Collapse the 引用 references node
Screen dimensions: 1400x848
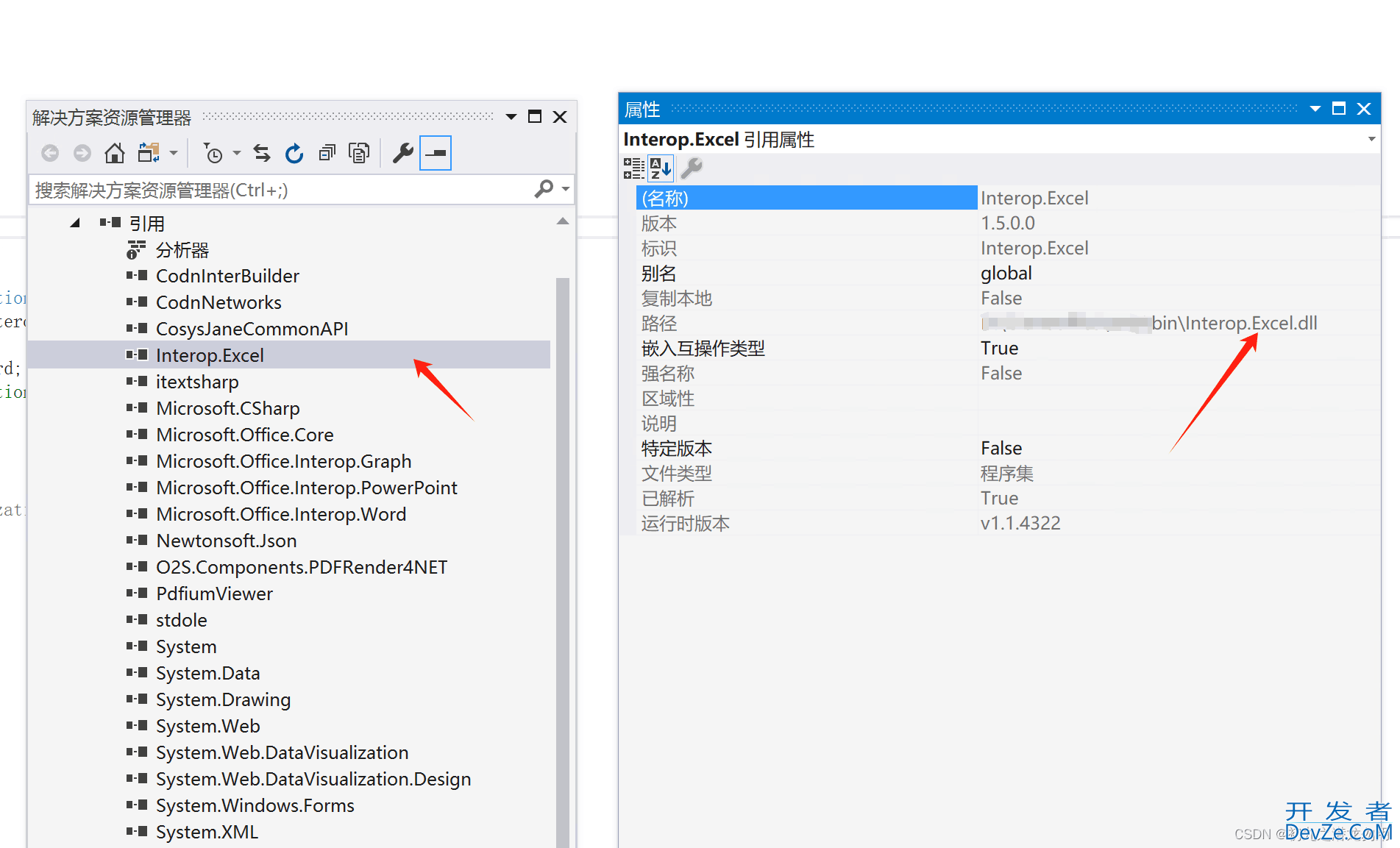tap(74, 223)
